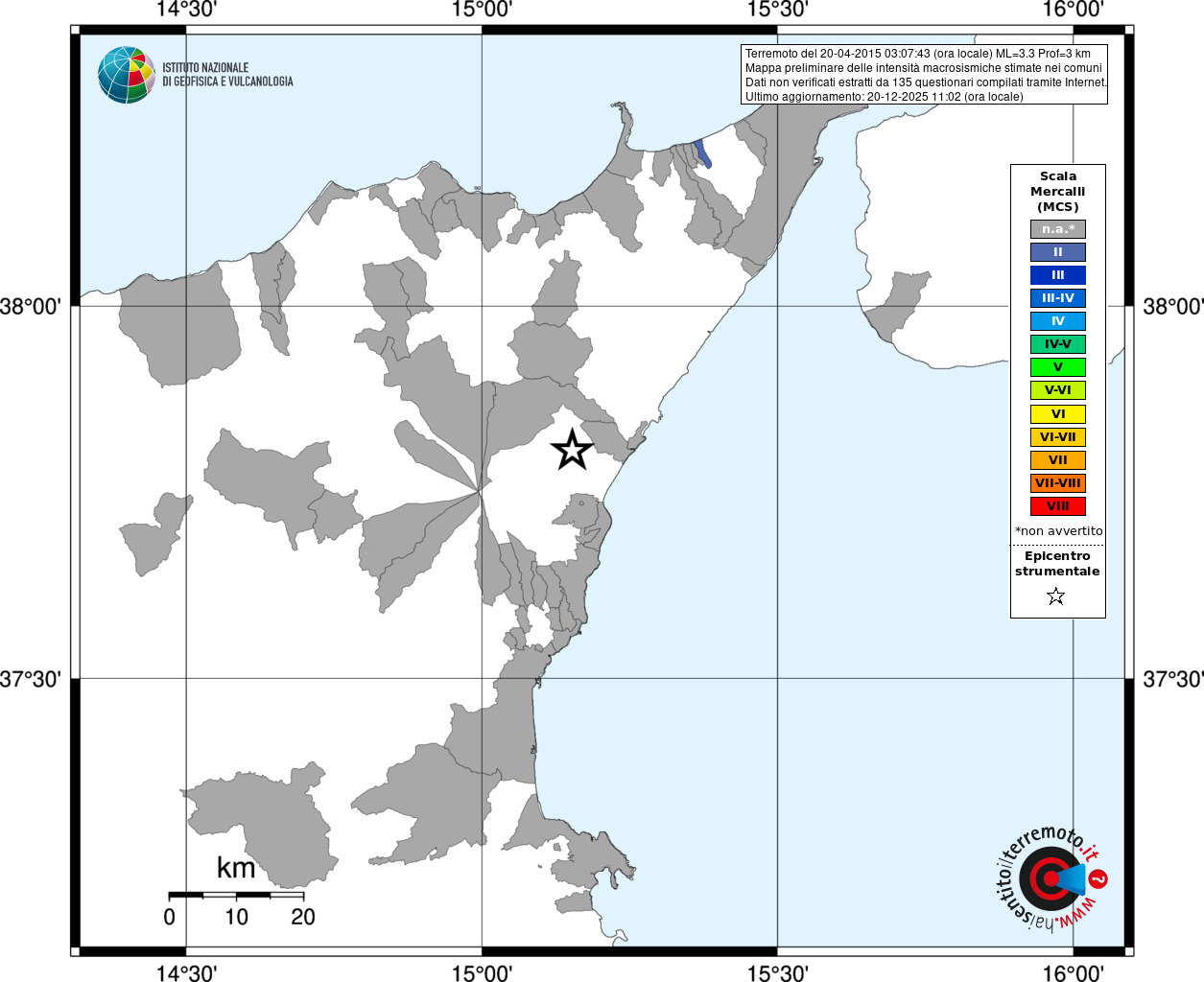Click the 'Dati non verificati' info line
Screen dimensions: 1204x982
927,82
